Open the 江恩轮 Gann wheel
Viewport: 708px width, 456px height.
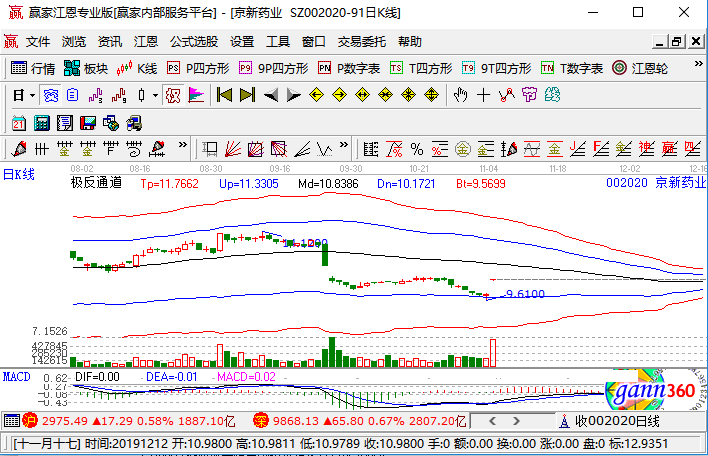click(x=640, y=69)
